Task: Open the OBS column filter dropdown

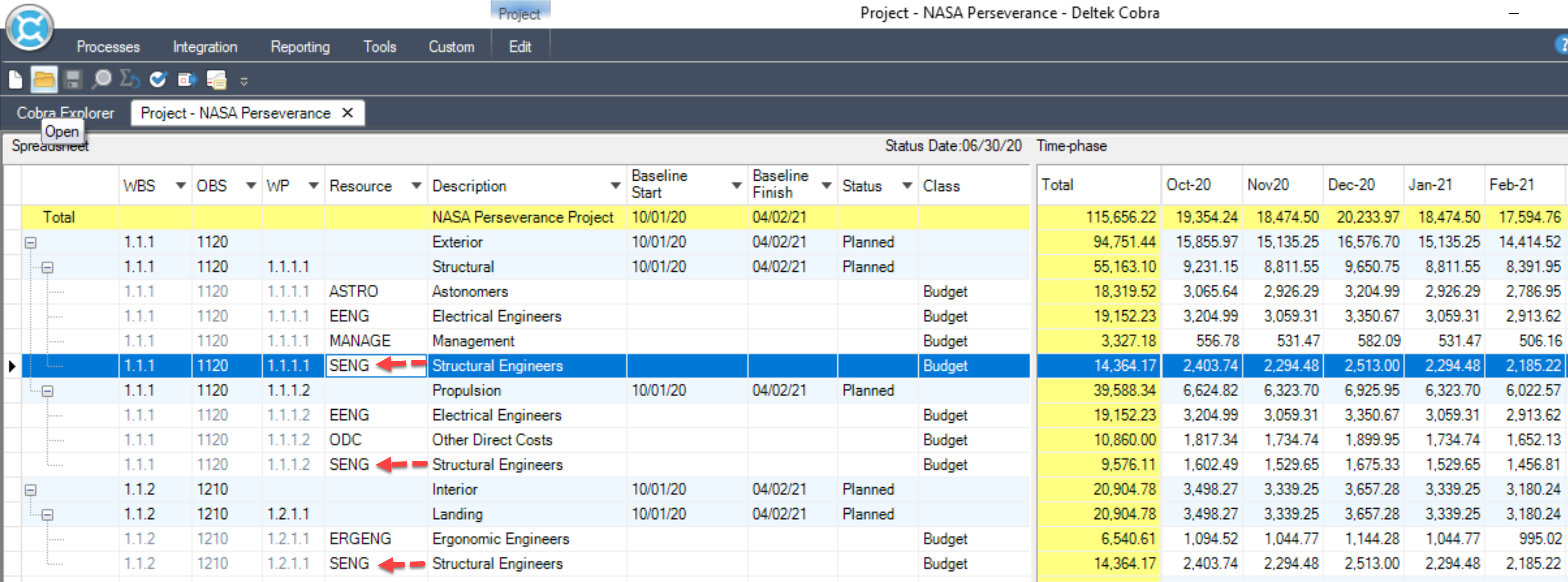Action: click(x=250, y=186)
